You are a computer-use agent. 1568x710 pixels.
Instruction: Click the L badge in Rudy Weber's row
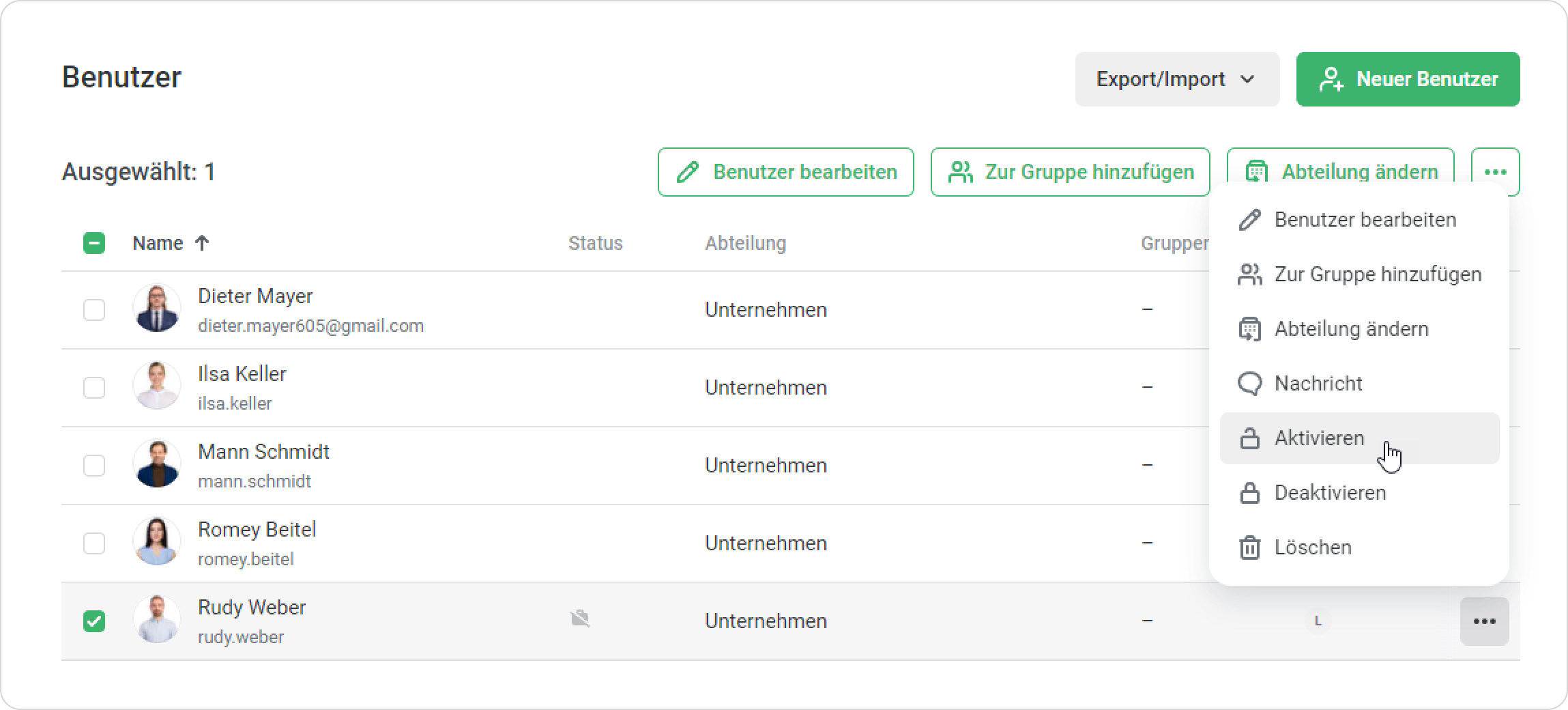point(1318,621)
